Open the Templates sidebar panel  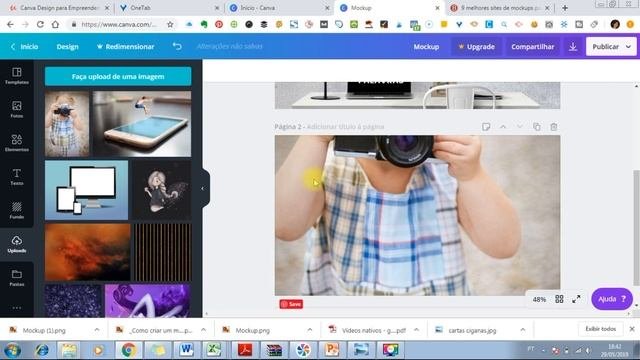17,76
